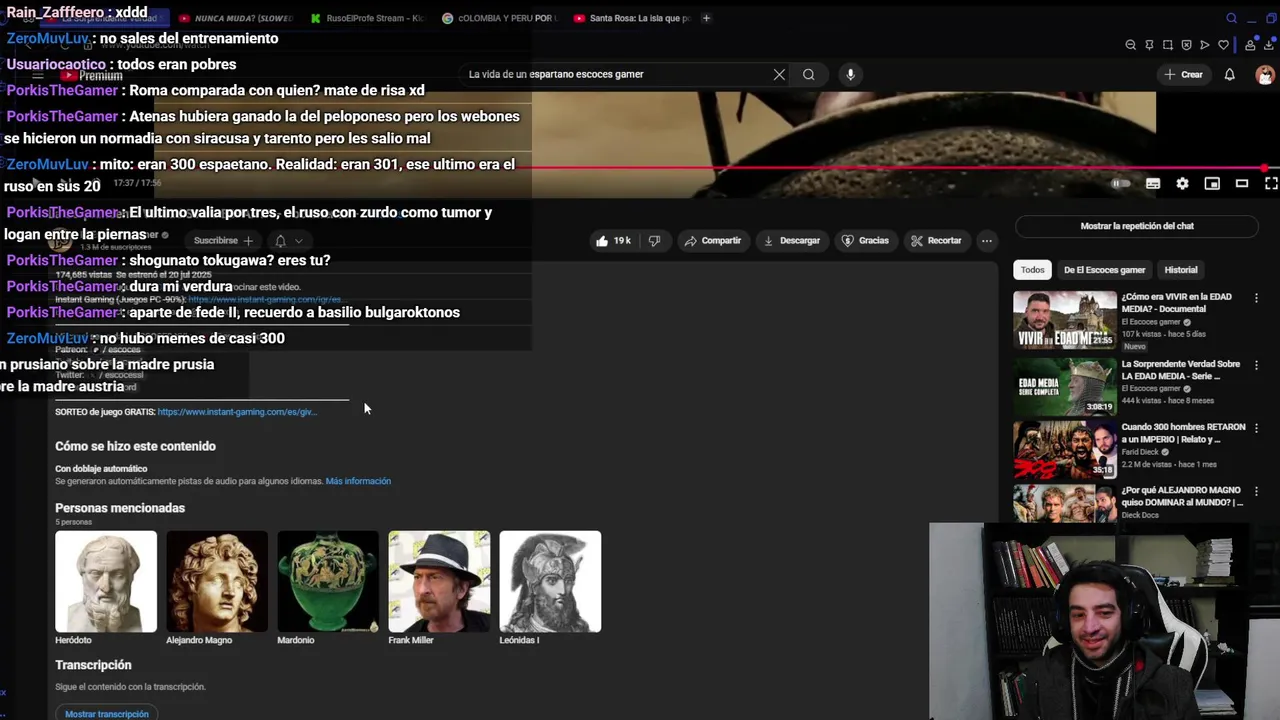Seek on the red video progress bar

pyautogui.click(x=640, y=168)
